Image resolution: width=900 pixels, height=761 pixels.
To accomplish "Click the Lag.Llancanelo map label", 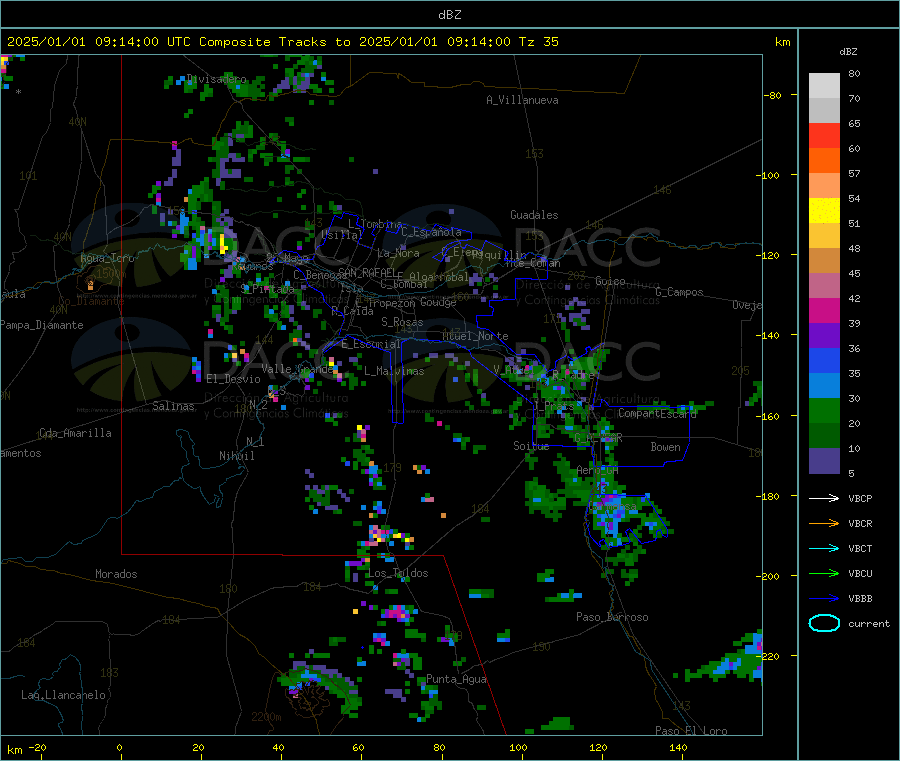I will coord(63,695).
